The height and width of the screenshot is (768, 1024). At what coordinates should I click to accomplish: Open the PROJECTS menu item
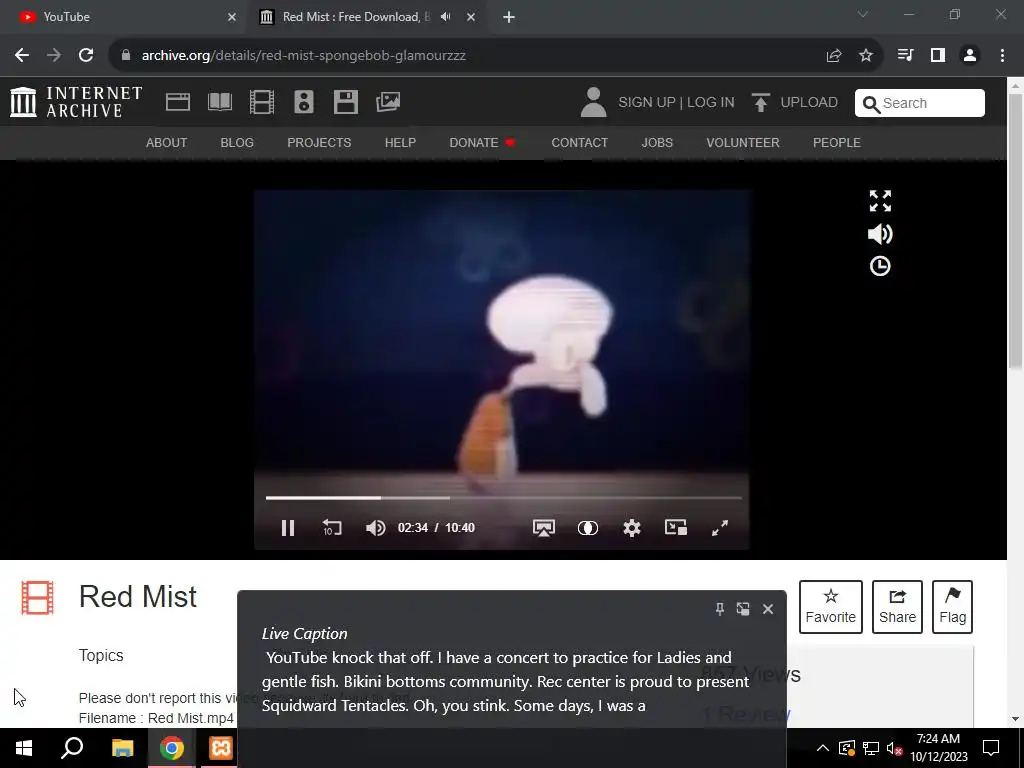[319, 142]
